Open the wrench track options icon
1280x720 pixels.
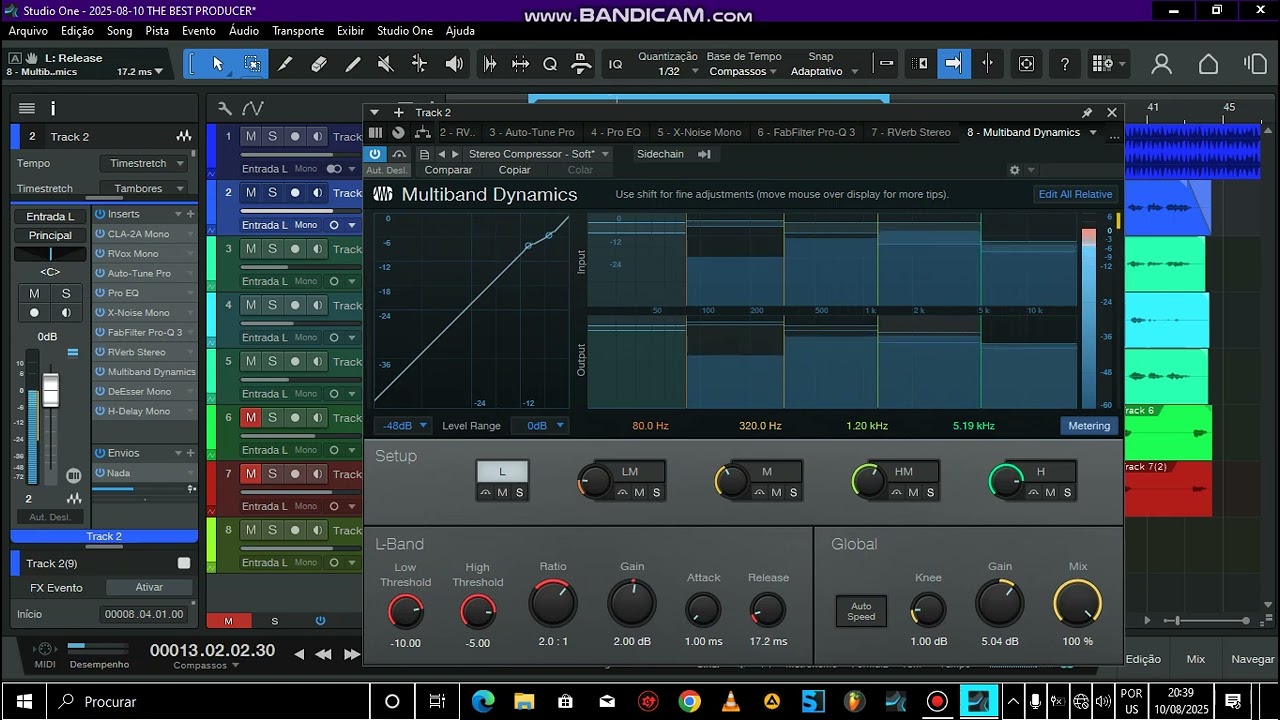pyautogui.click(x=225, y=108)
